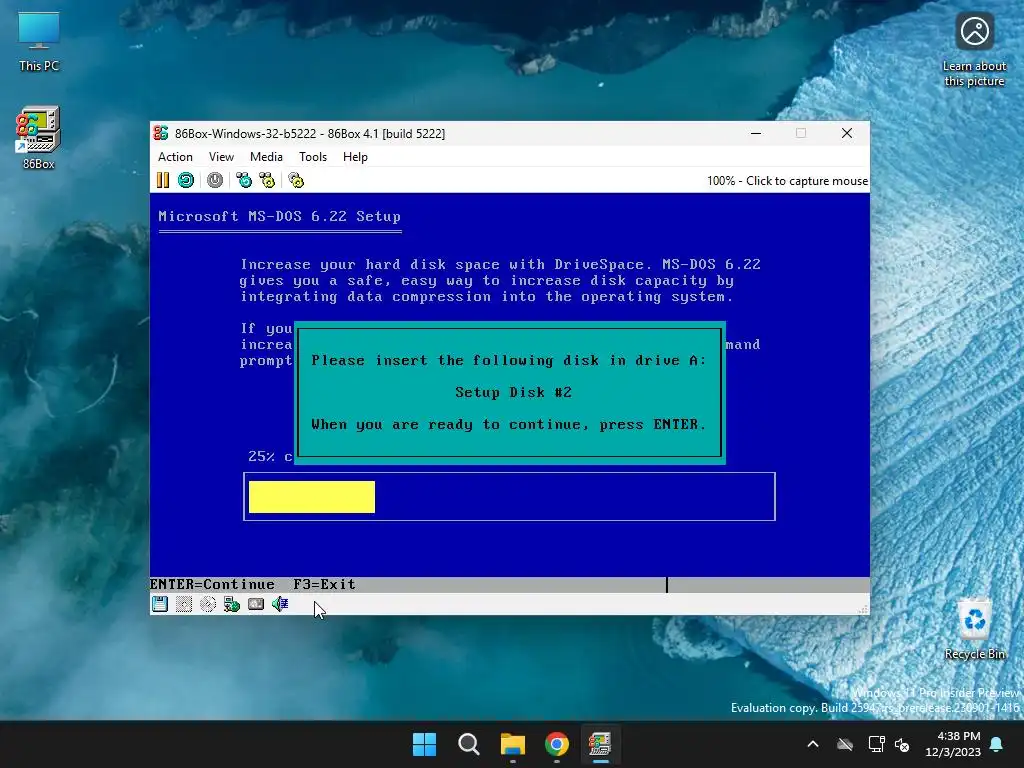Click the second status bar drive icon

[184, 604]
